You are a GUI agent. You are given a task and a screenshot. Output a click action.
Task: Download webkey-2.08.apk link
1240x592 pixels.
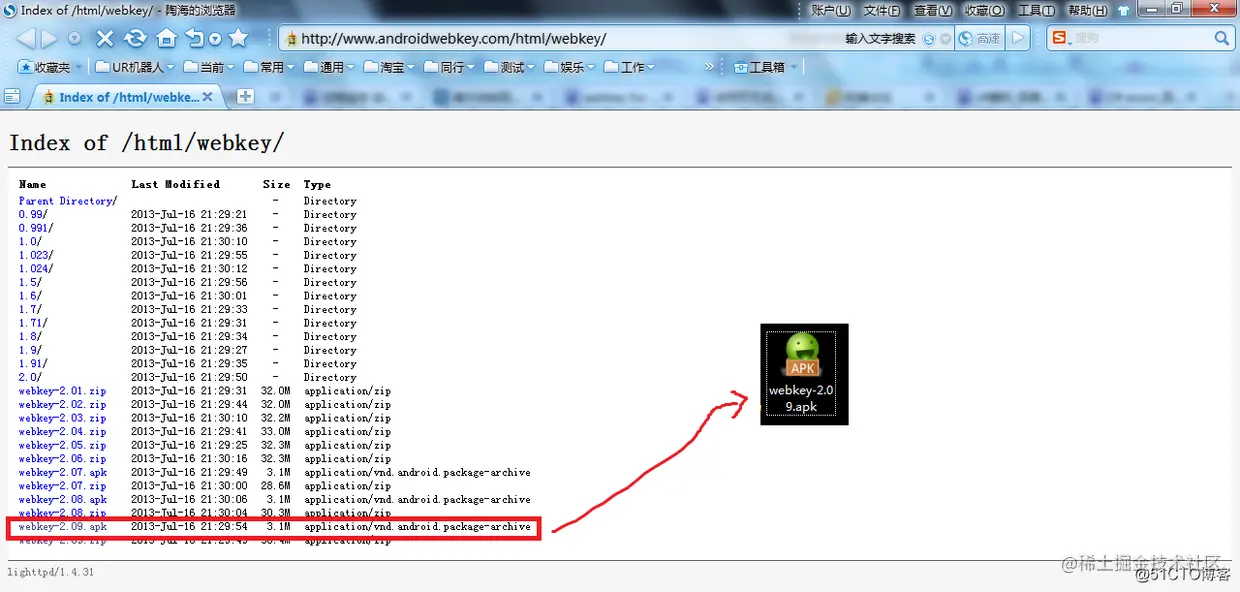click(x=62, y=499)
